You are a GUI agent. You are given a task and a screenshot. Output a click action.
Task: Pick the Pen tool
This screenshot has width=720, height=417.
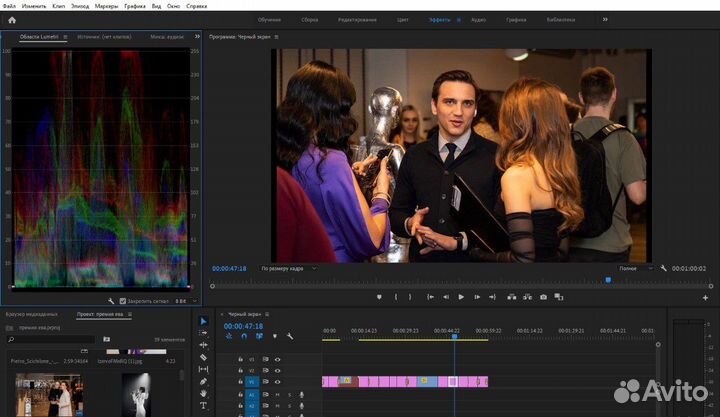203,381
